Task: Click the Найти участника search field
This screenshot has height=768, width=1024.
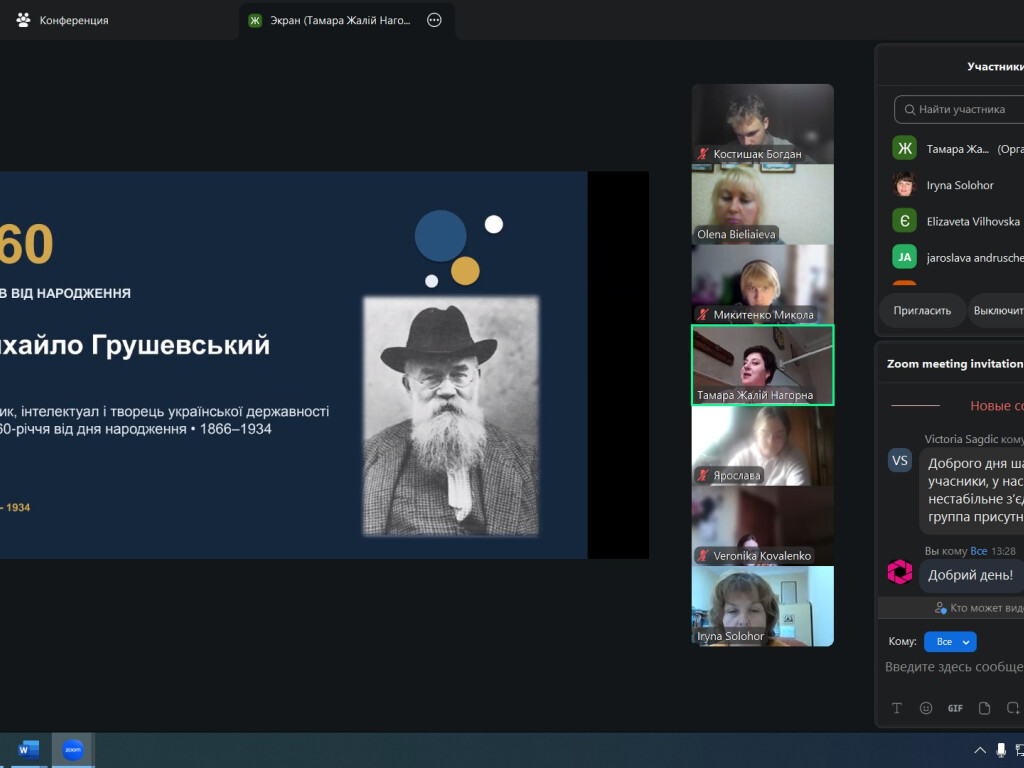Action: pos(959,109)
